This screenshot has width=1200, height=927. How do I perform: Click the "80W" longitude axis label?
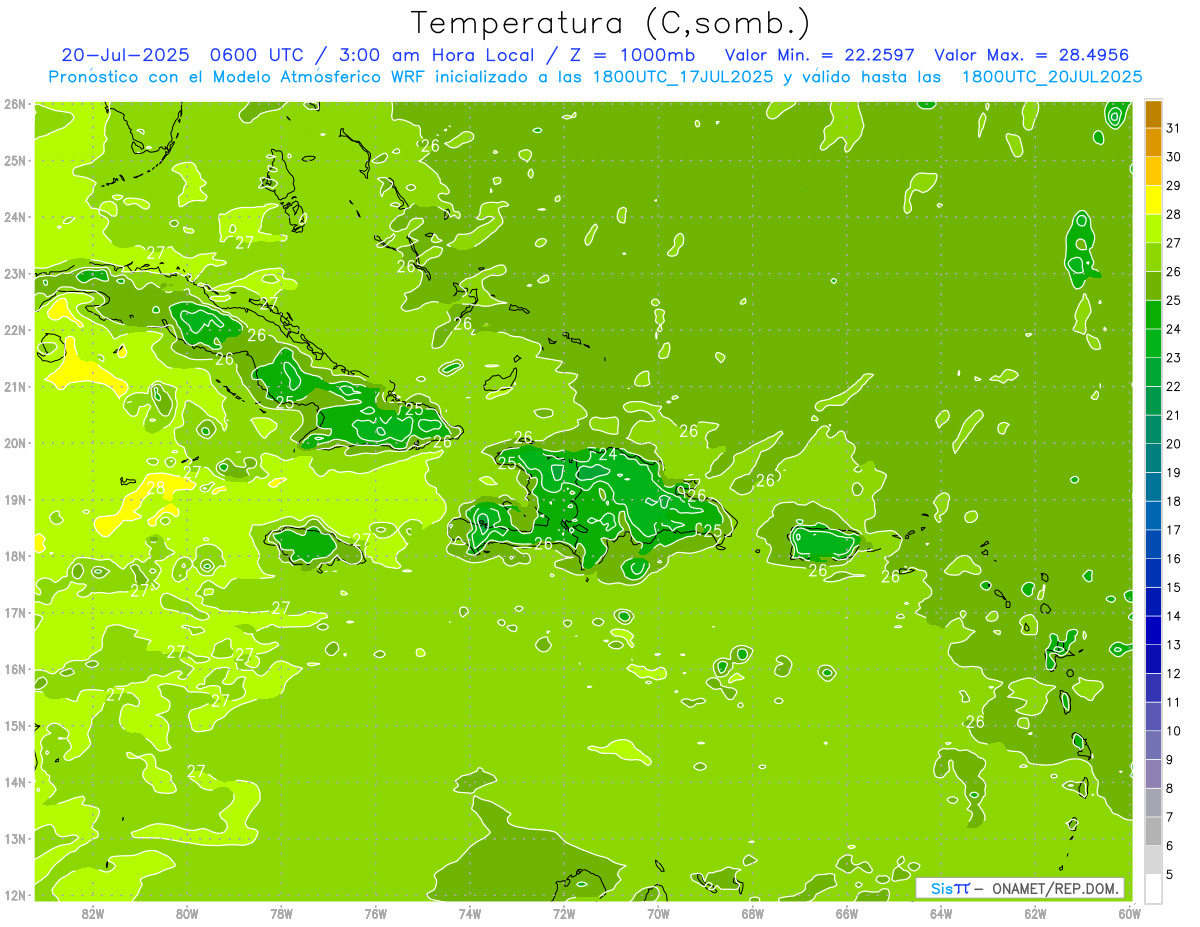pyautogui.click(x=187, y=913)
